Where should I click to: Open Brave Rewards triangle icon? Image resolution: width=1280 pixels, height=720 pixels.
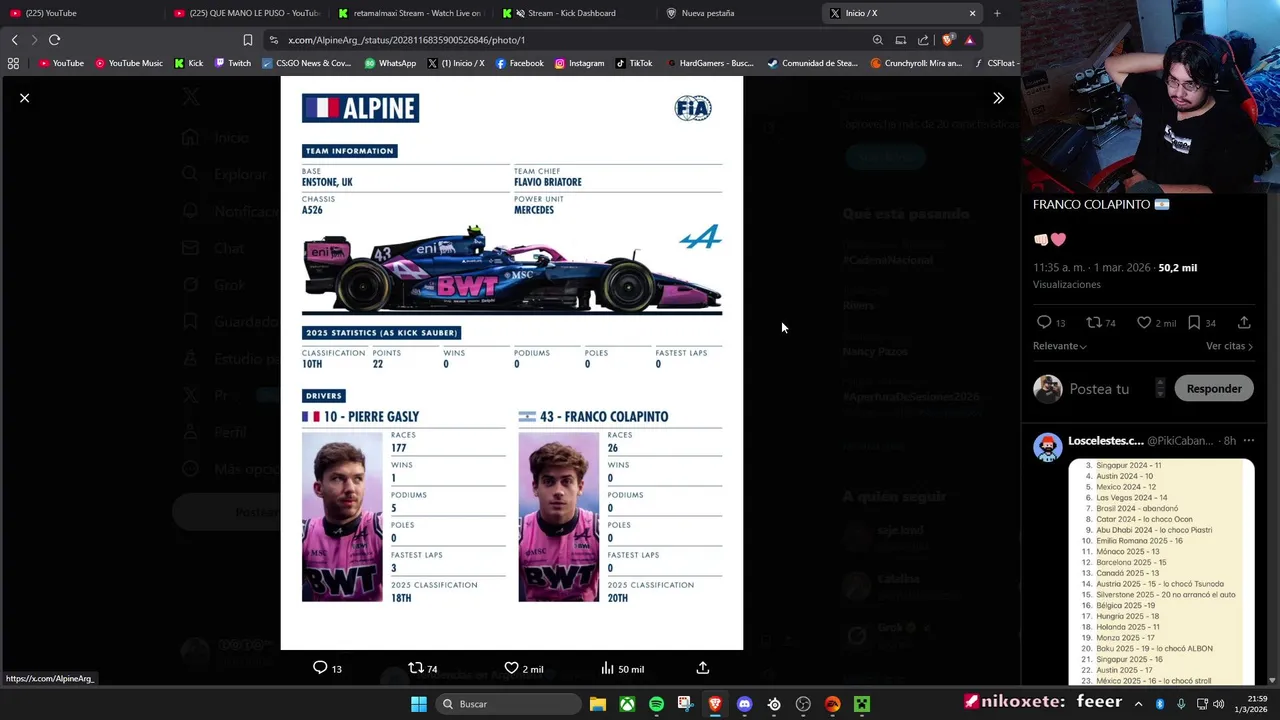(x=969, y=40)
